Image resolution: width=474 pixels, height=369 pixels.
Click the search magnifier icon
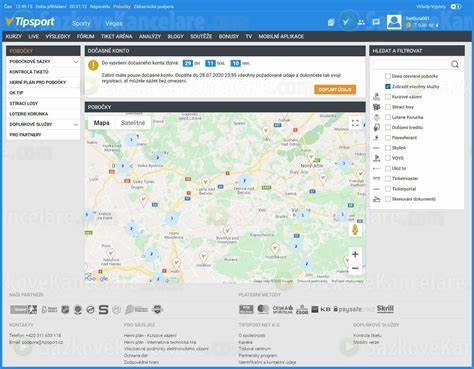tap(455, 64)
